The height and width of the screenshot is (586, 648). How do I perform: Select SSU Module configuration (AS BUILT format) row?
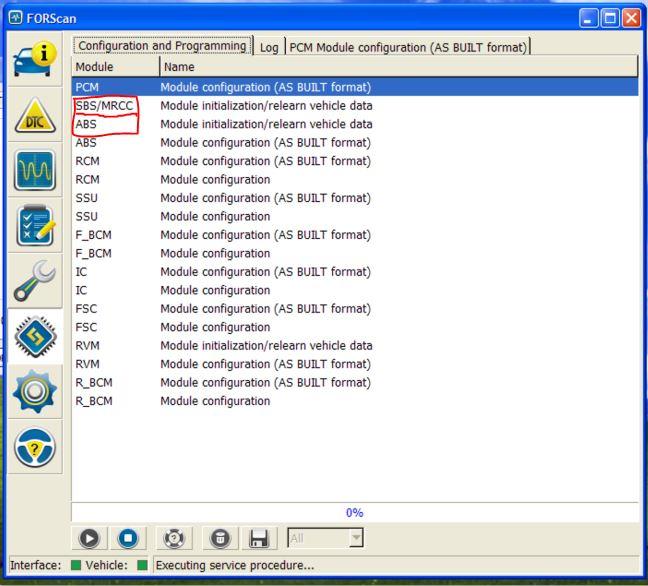click(355, 198)
